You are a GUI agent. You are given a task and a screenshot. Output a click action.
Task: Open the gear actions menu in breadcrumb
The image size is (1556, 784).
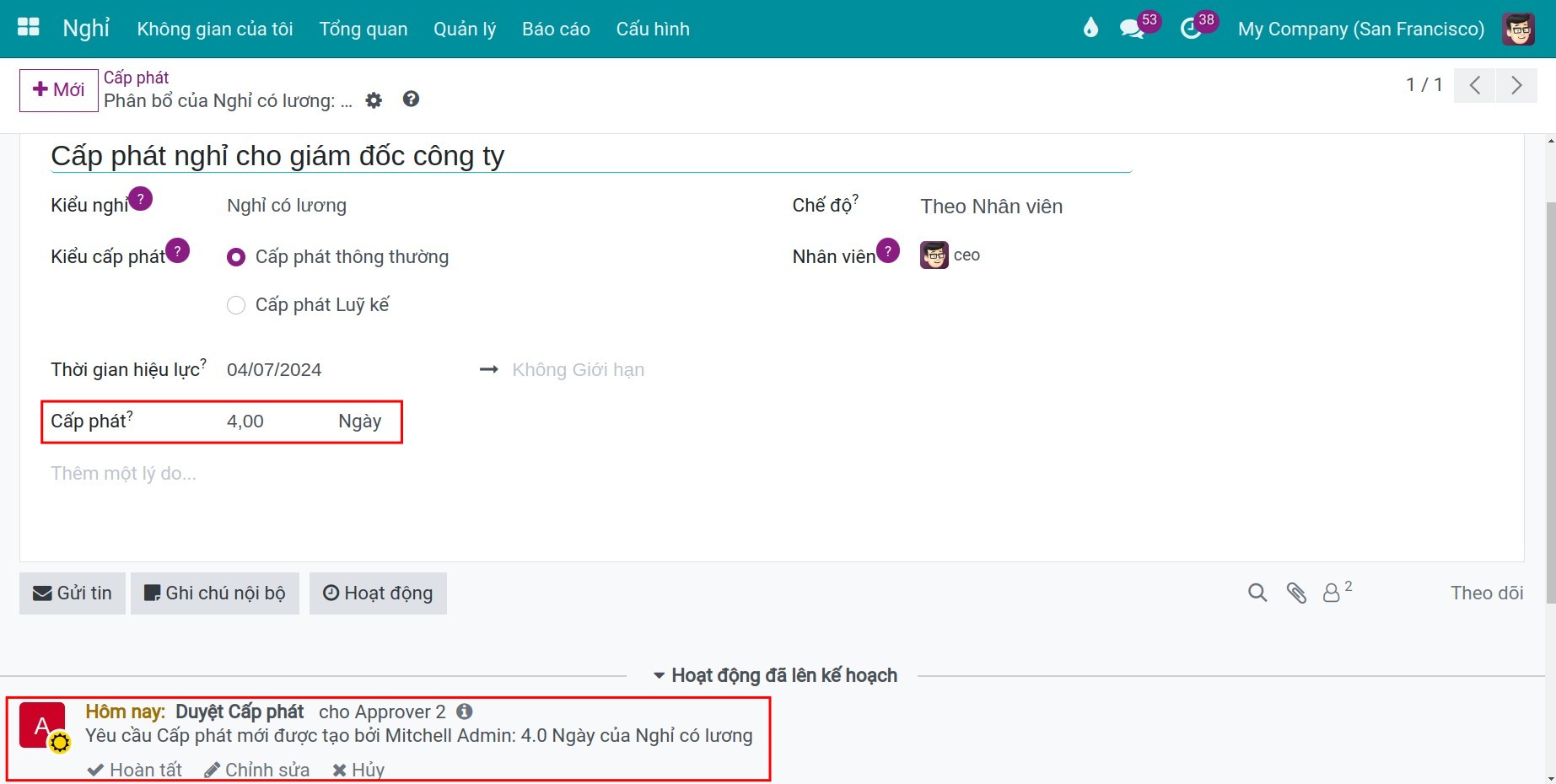(x=374, y=100)
